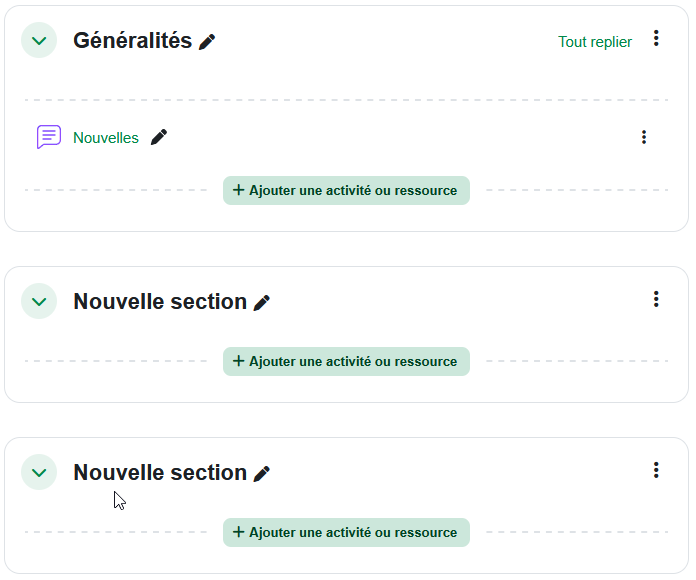Image resolution: width=696 pixels, height=580 pixels.
Task: Open the Généralités section three-dot menu
Action: tap(656, 39)
